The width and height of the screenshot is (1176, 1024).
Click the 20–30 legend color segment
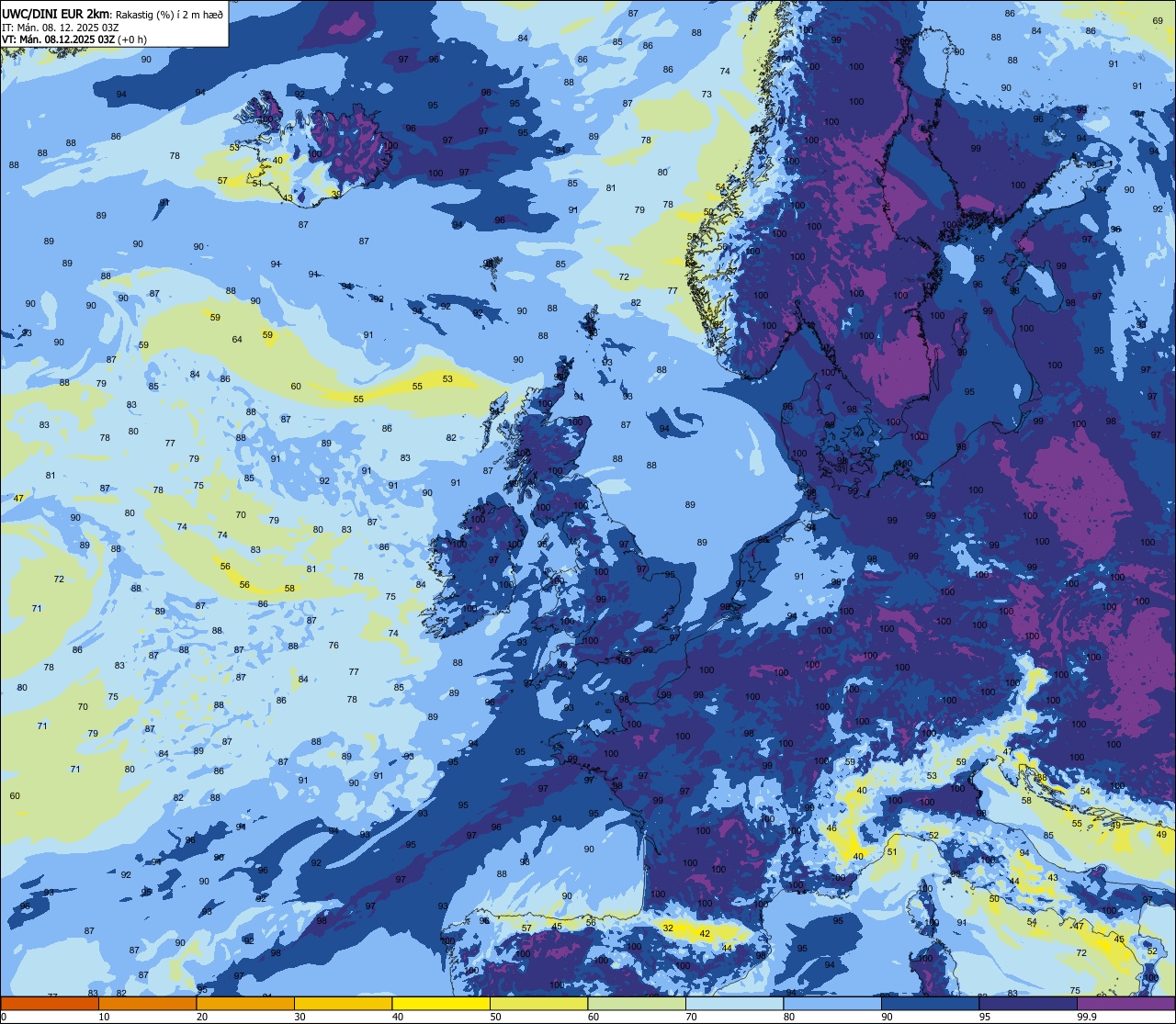(x=245, y=1003)
